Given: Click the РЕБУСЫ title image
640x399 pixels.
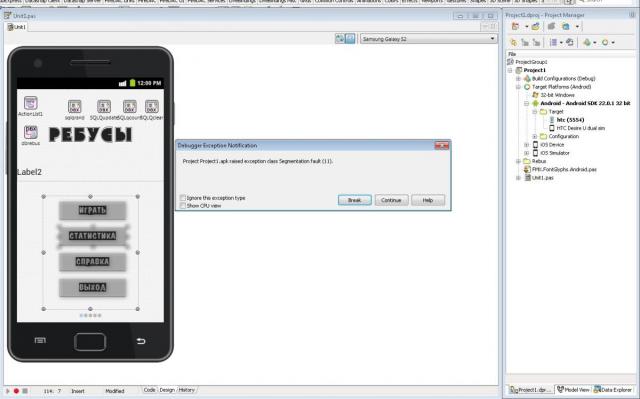Looking at the screenshot, I should (90, 135).
